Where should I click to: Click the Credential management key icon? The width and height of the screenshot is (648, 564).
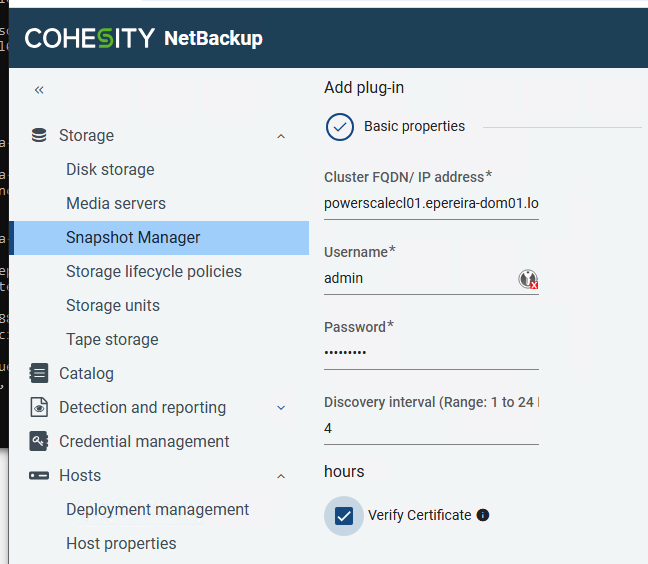(x=39, y=441)
